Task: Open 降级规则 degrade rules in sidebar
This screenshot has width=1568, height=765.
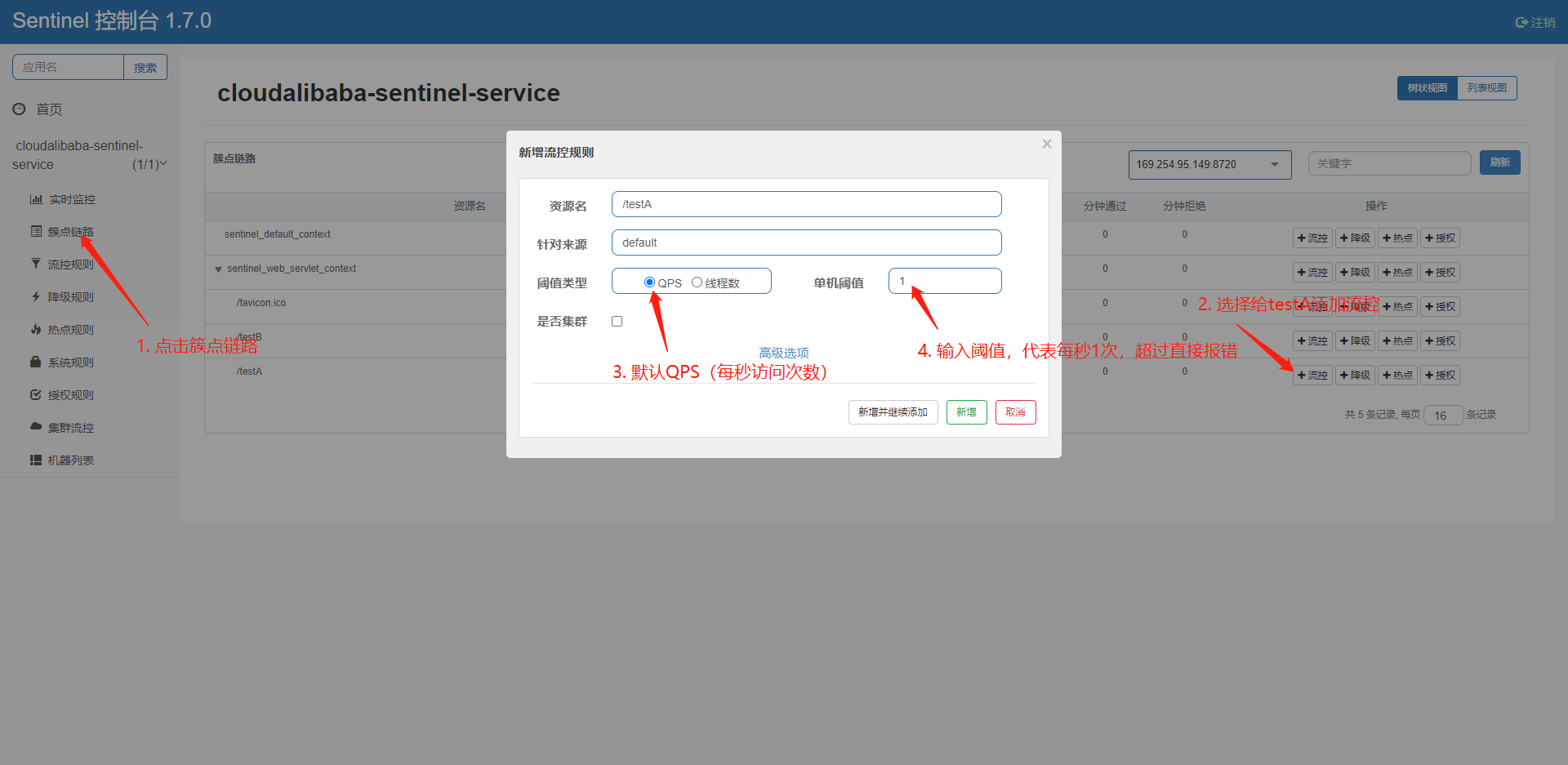Action: tap(62, 297)
